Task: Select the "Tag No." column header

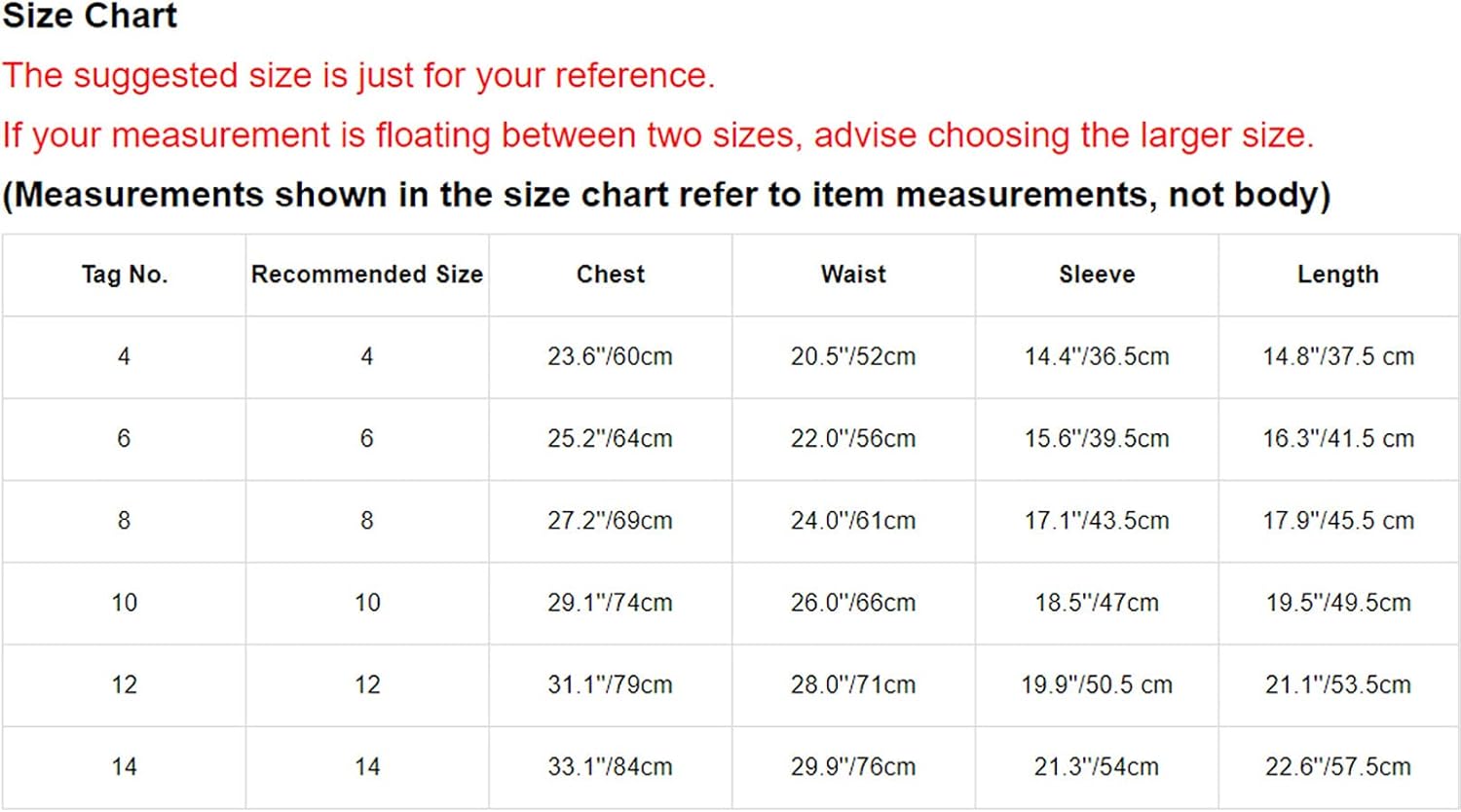Action: [124, 275]
